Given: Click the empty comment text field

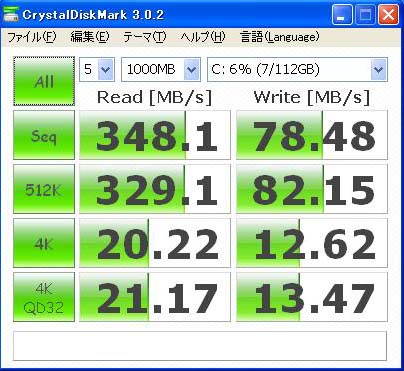Looking at the screenshot, I should click(200, 346).
